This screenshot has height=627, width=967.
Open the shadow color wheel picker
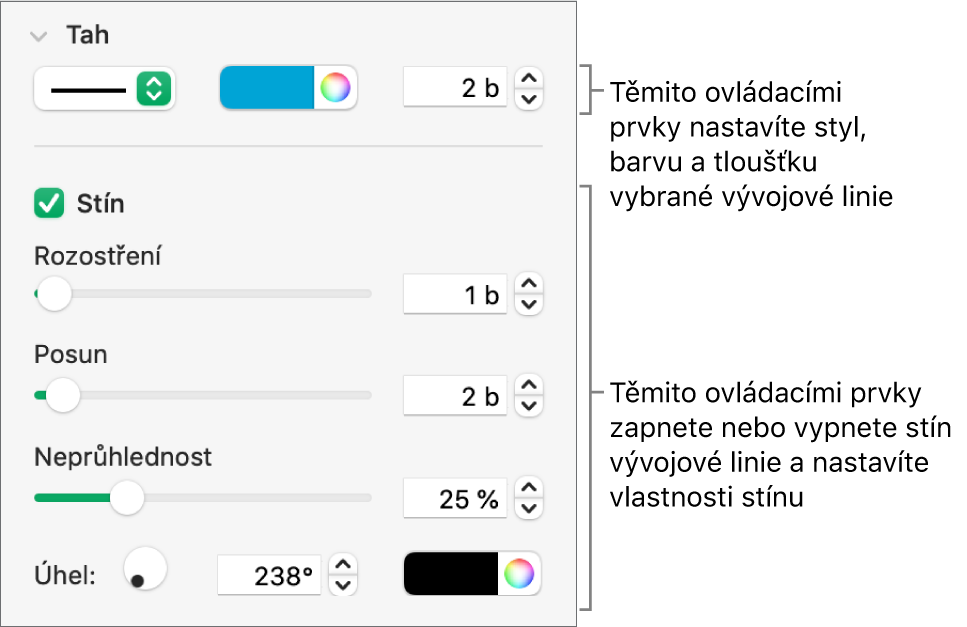pyautogui.click(x=520, y=574)
